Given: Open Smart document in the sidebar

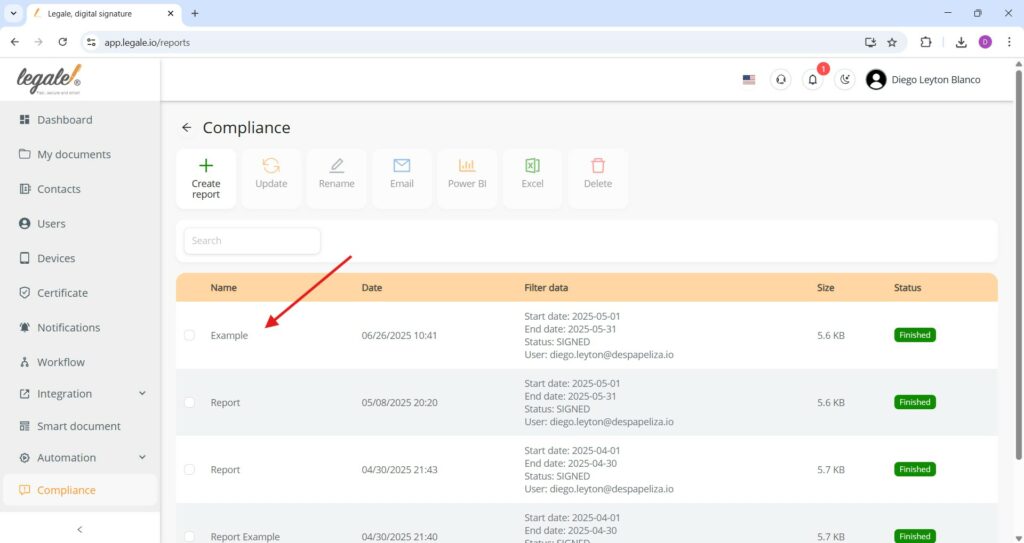Looking at the screenshot, I should tap(69, 426).
